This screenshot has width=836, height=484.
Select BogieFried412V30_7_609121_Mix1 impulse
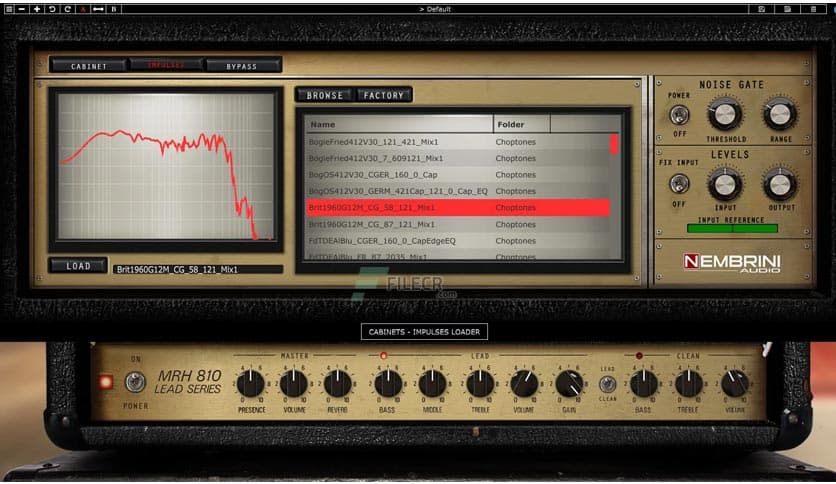[457, 158]
